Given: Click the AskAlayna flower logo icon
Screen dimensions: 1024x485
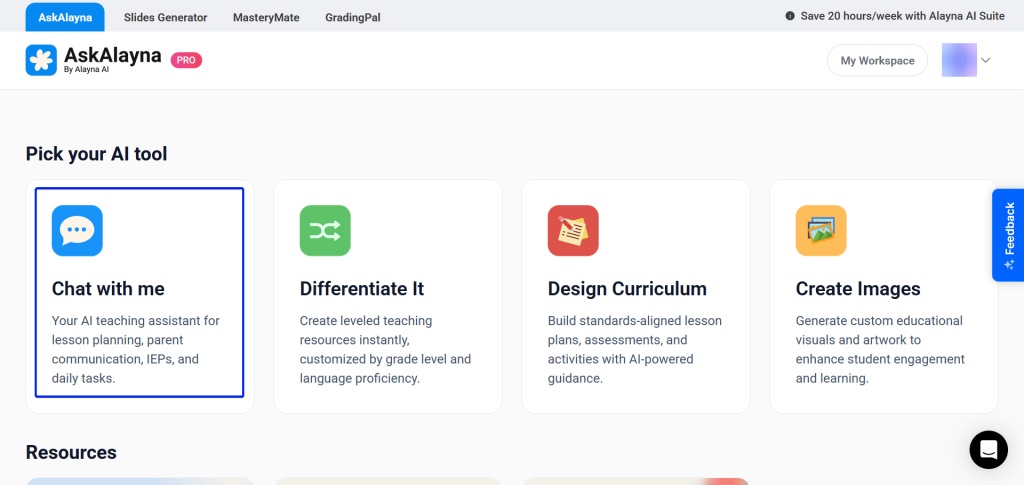Looking at the screenshot, I should 41,60.
